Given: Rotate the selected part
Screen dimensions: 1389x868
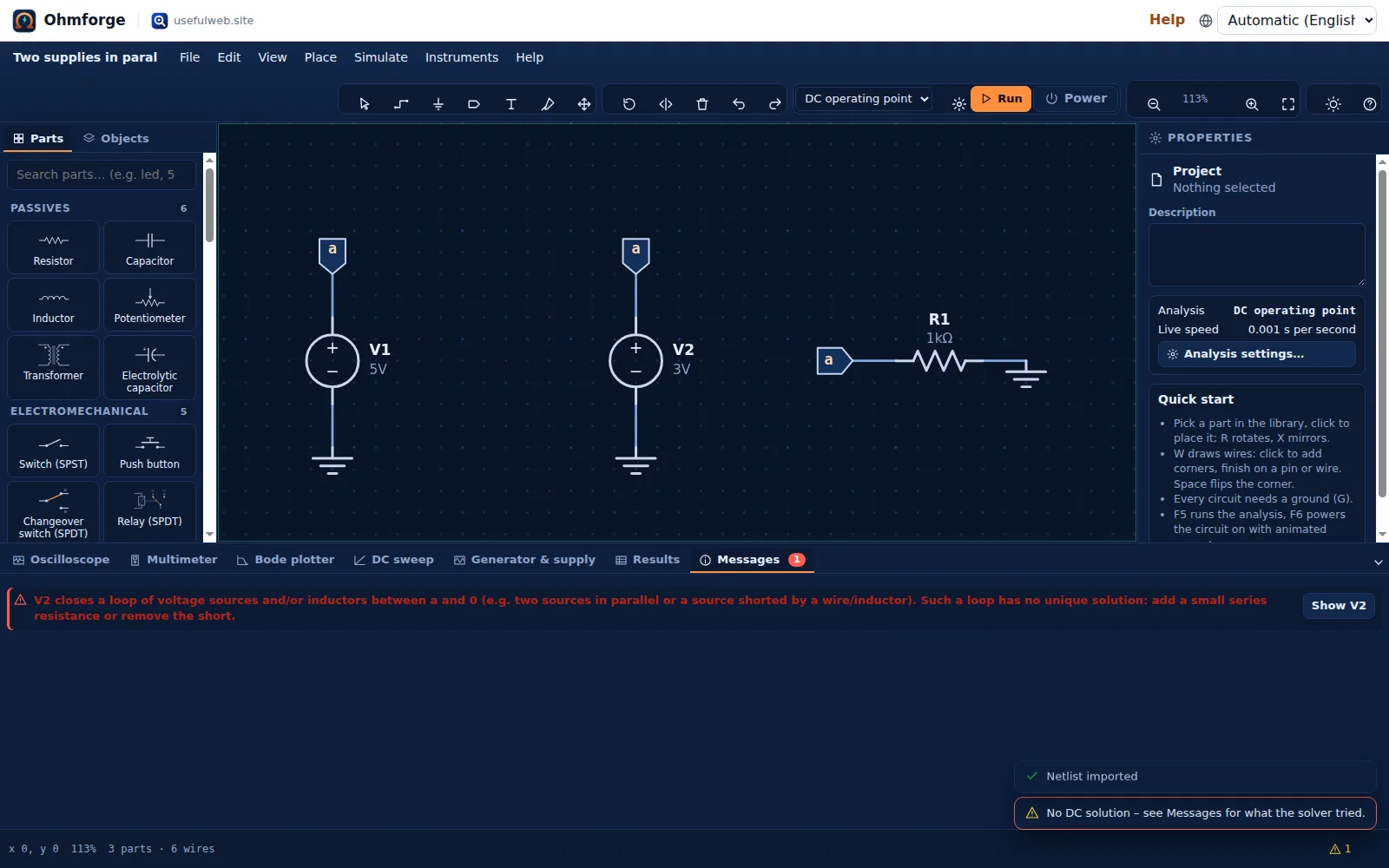Looking at the screenshot, I should pyautogui.click(x=629, y=104).
